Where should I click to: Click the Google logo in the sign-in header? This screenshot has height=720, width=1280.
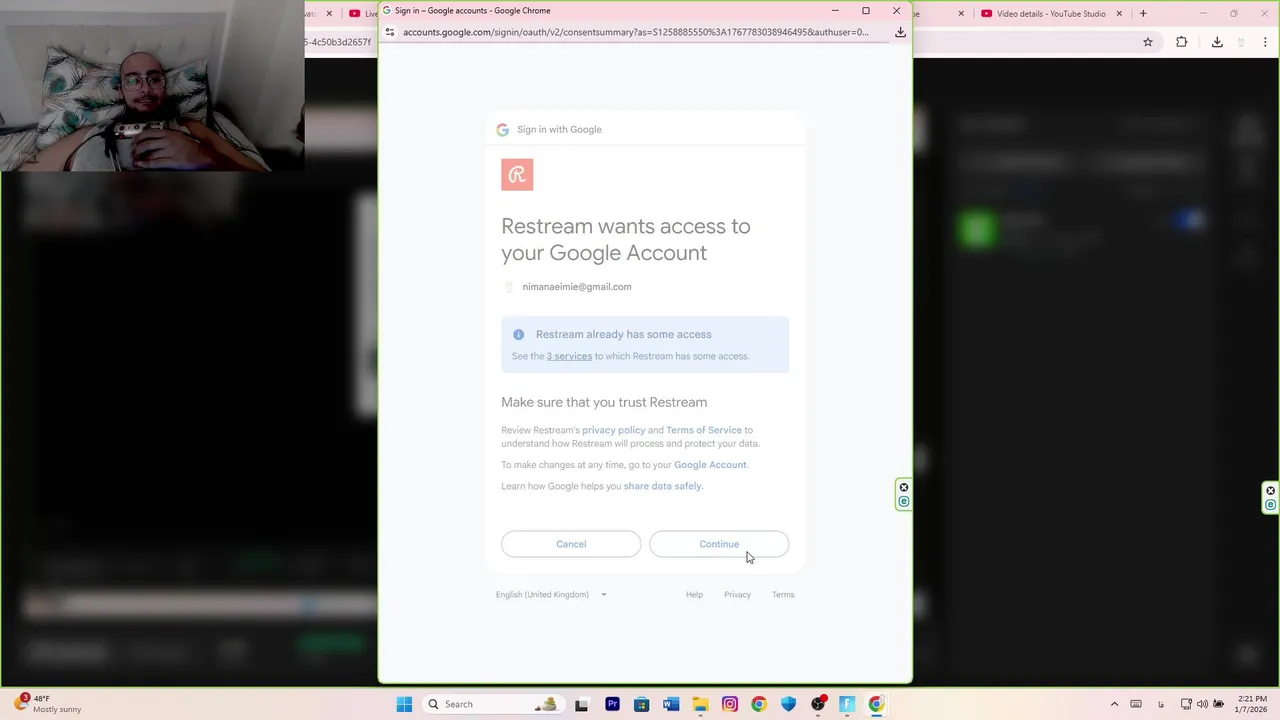pyautogui.click(x=502, y=129)
